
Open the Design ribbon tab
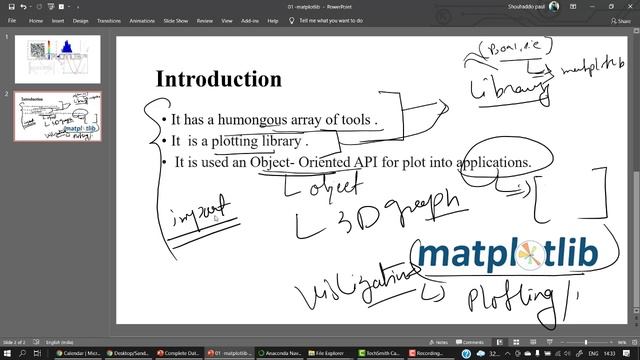(80, 21)
